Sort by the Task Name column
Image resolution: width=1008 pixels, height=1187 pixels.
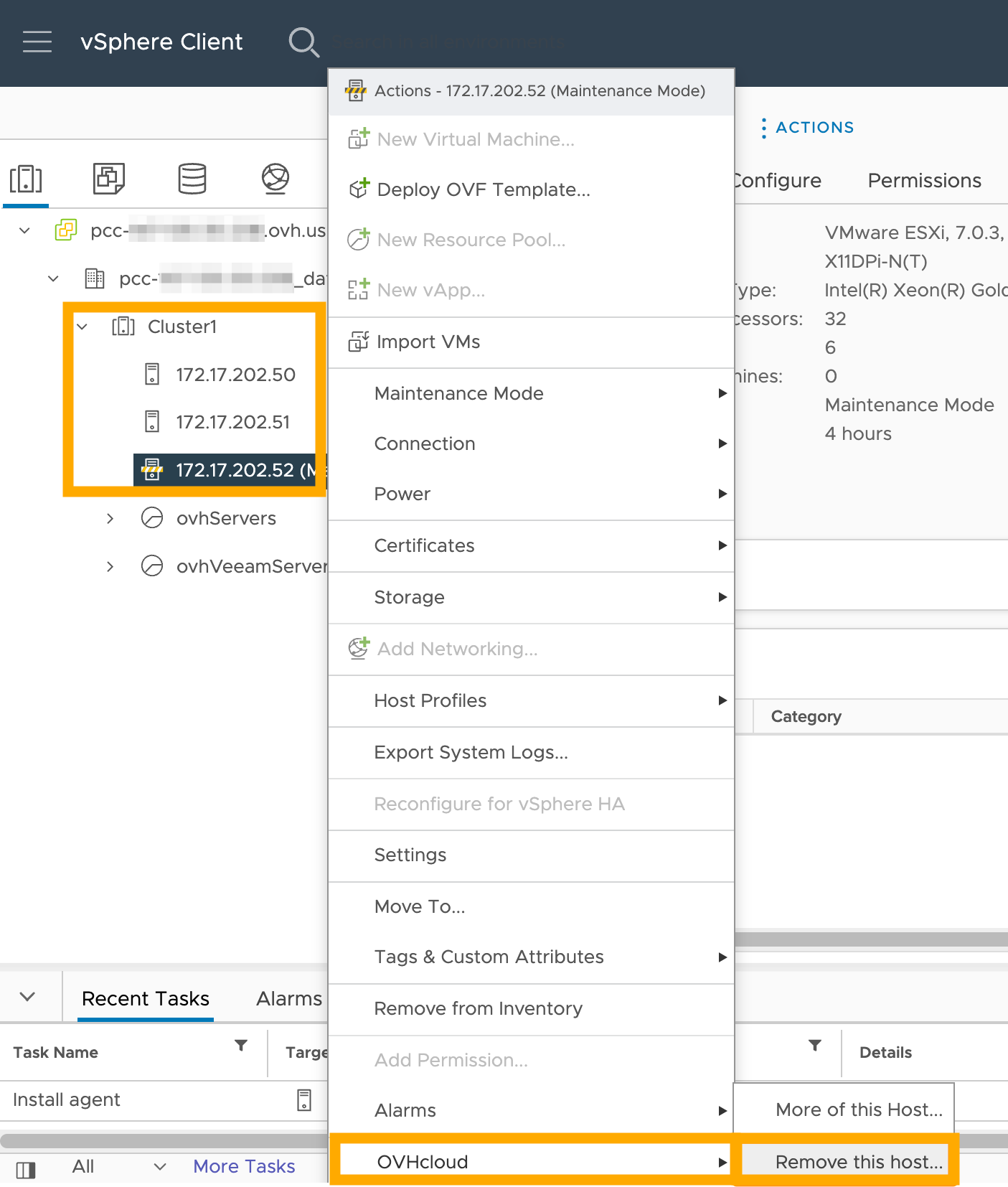click(55, 1052)
